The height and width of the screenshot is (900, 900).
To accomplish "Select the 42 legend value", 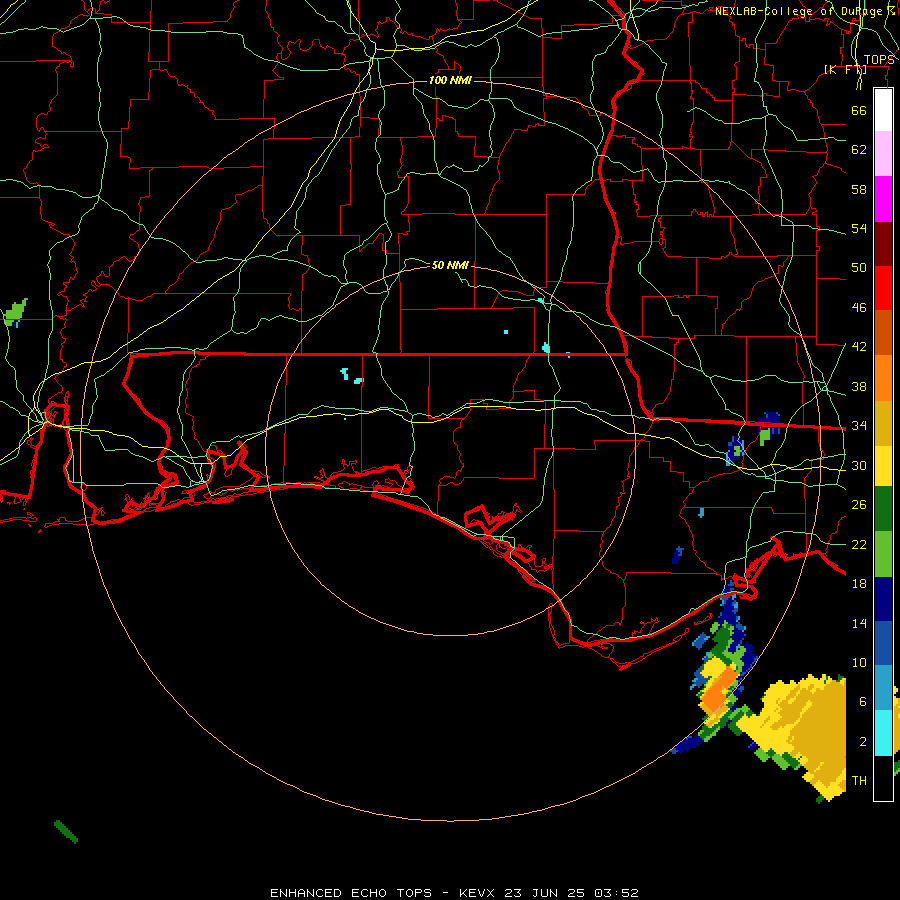I will [x=859, y=347].
